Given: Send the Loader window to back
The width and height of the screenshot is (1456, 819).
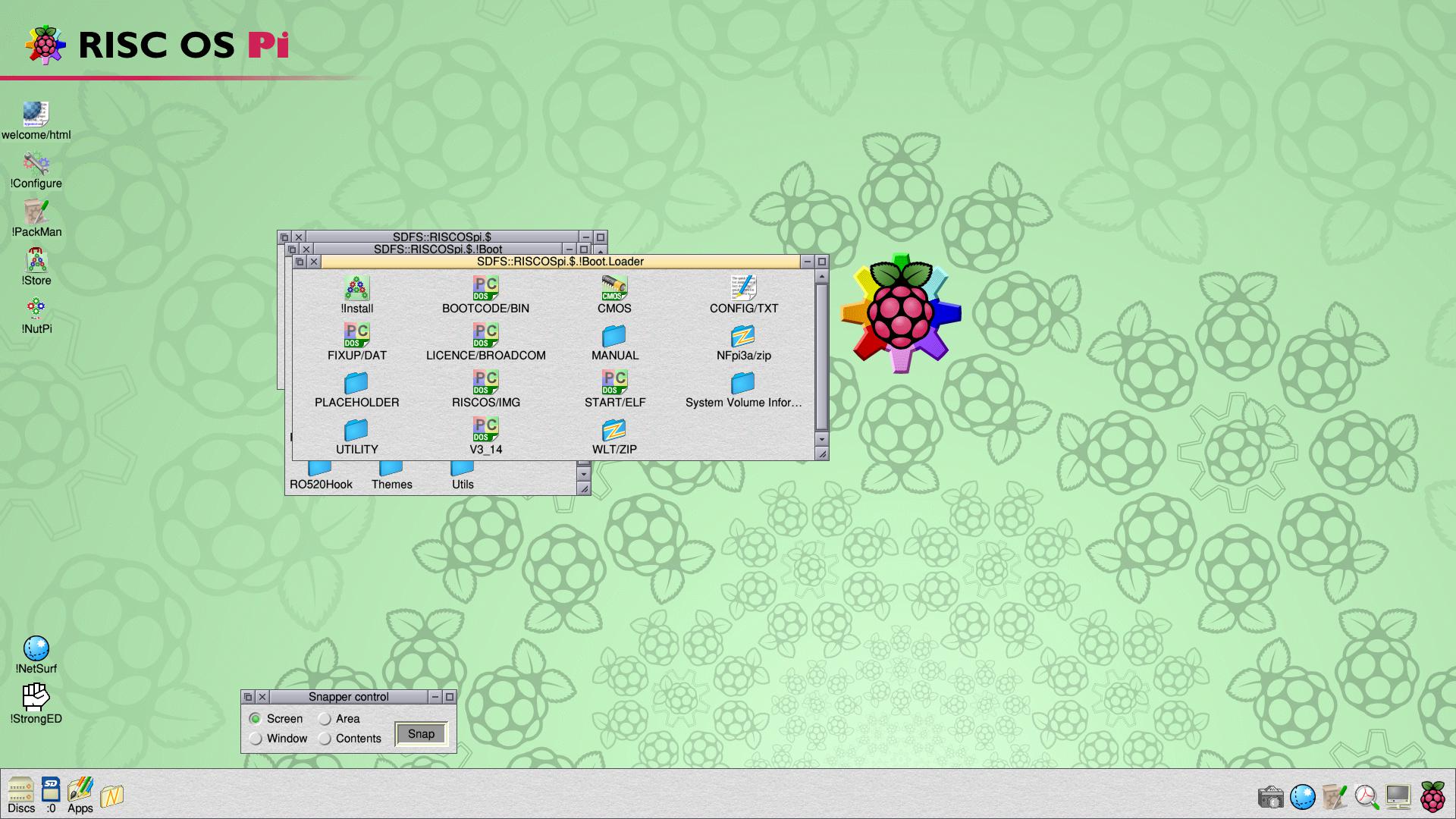Looking at the screenshot, I should (x=300, y=262).
